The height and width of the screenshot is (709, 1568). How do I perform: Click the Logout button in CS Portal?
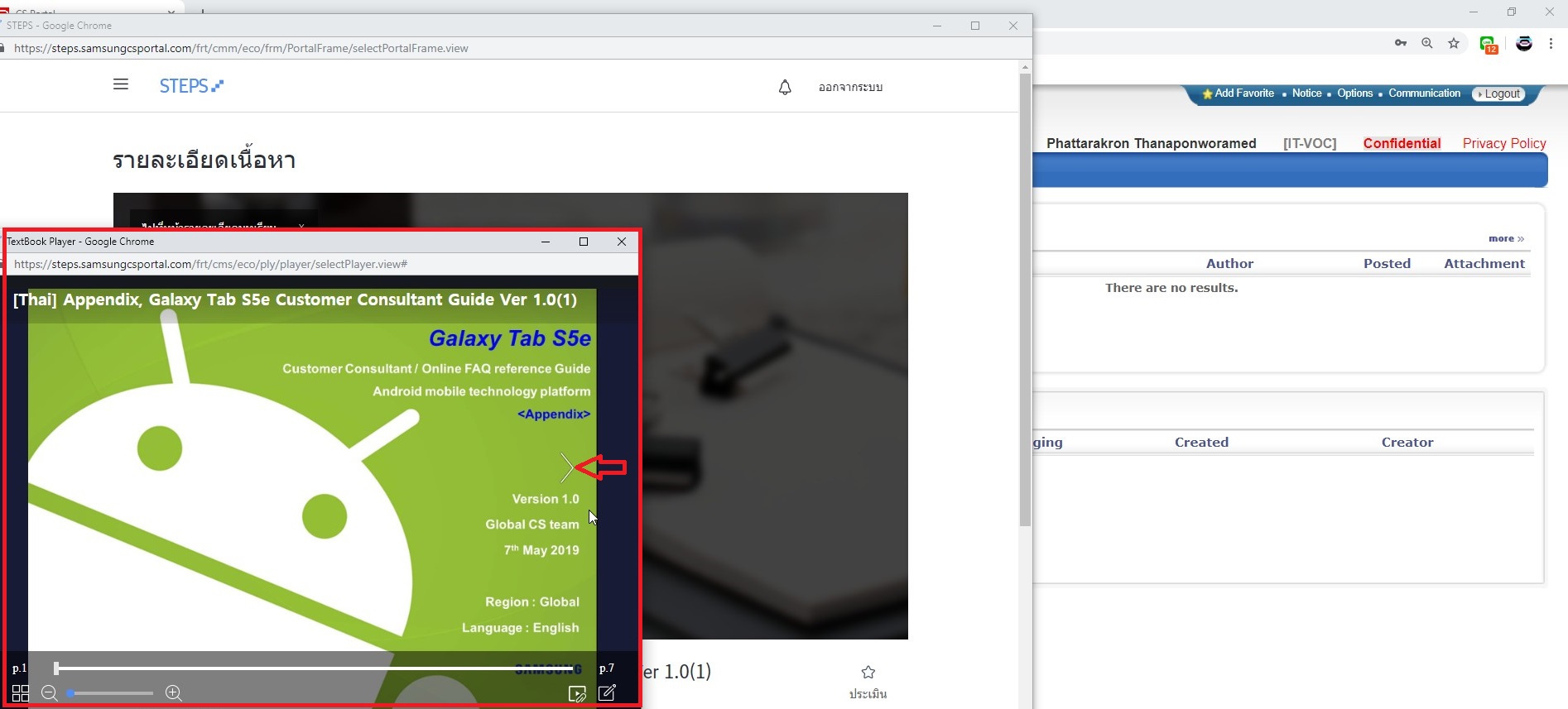tap(1498, 94)
